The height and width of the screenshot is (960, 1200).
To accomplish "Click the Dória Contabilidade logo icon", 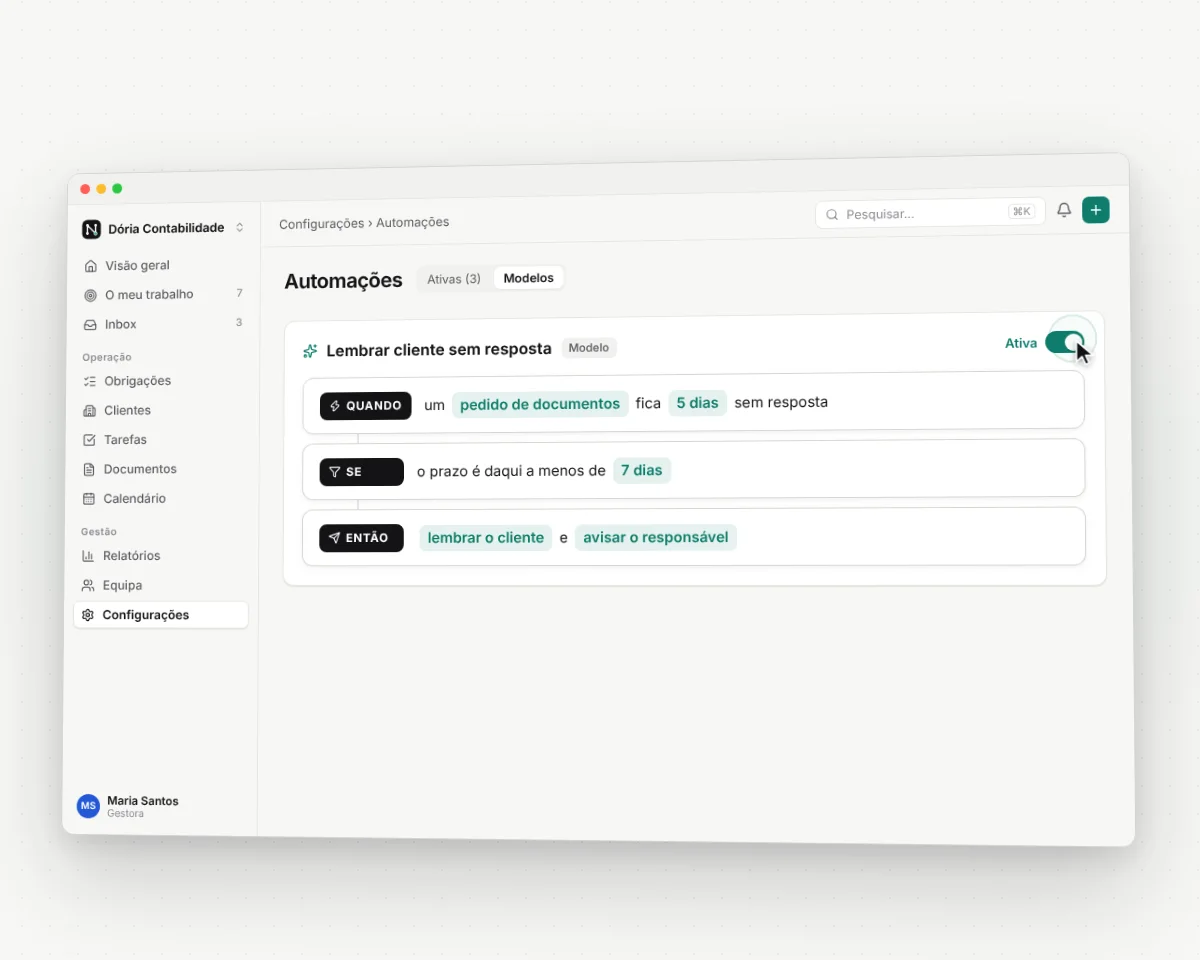I will point(91,229).
